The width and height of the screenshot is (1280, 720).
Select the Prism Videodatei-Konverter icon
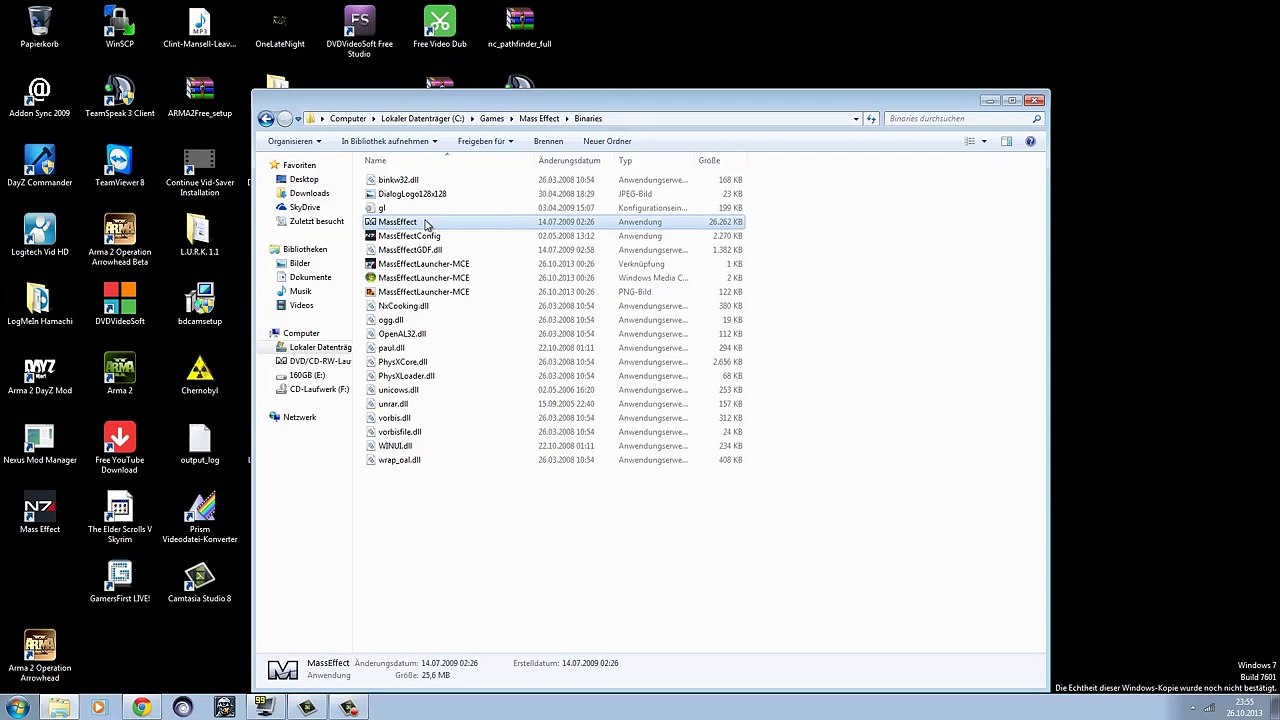click(x=199, y=517)
